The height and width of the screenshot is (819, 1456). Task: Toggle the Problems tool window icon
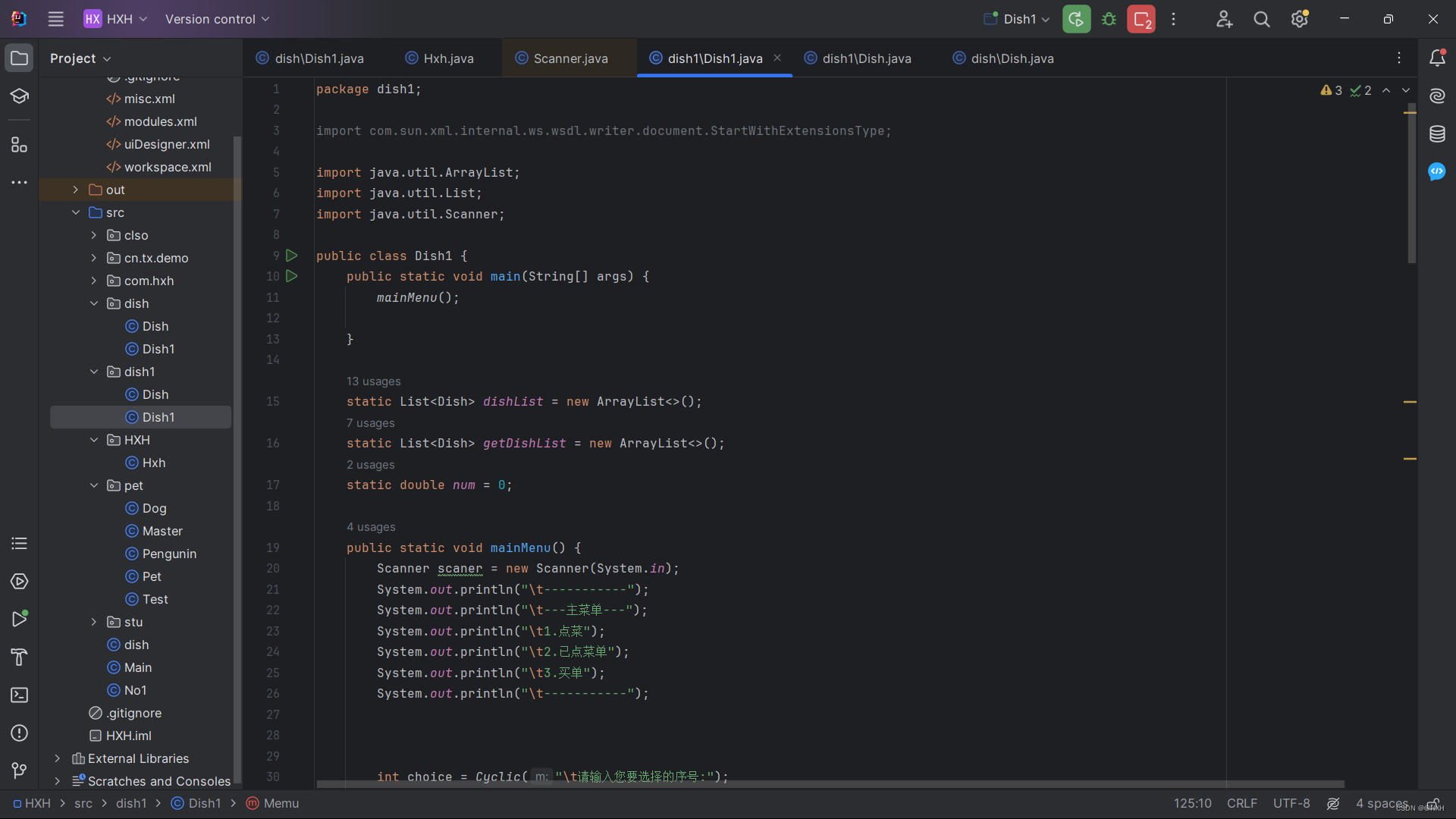[19, 733]
